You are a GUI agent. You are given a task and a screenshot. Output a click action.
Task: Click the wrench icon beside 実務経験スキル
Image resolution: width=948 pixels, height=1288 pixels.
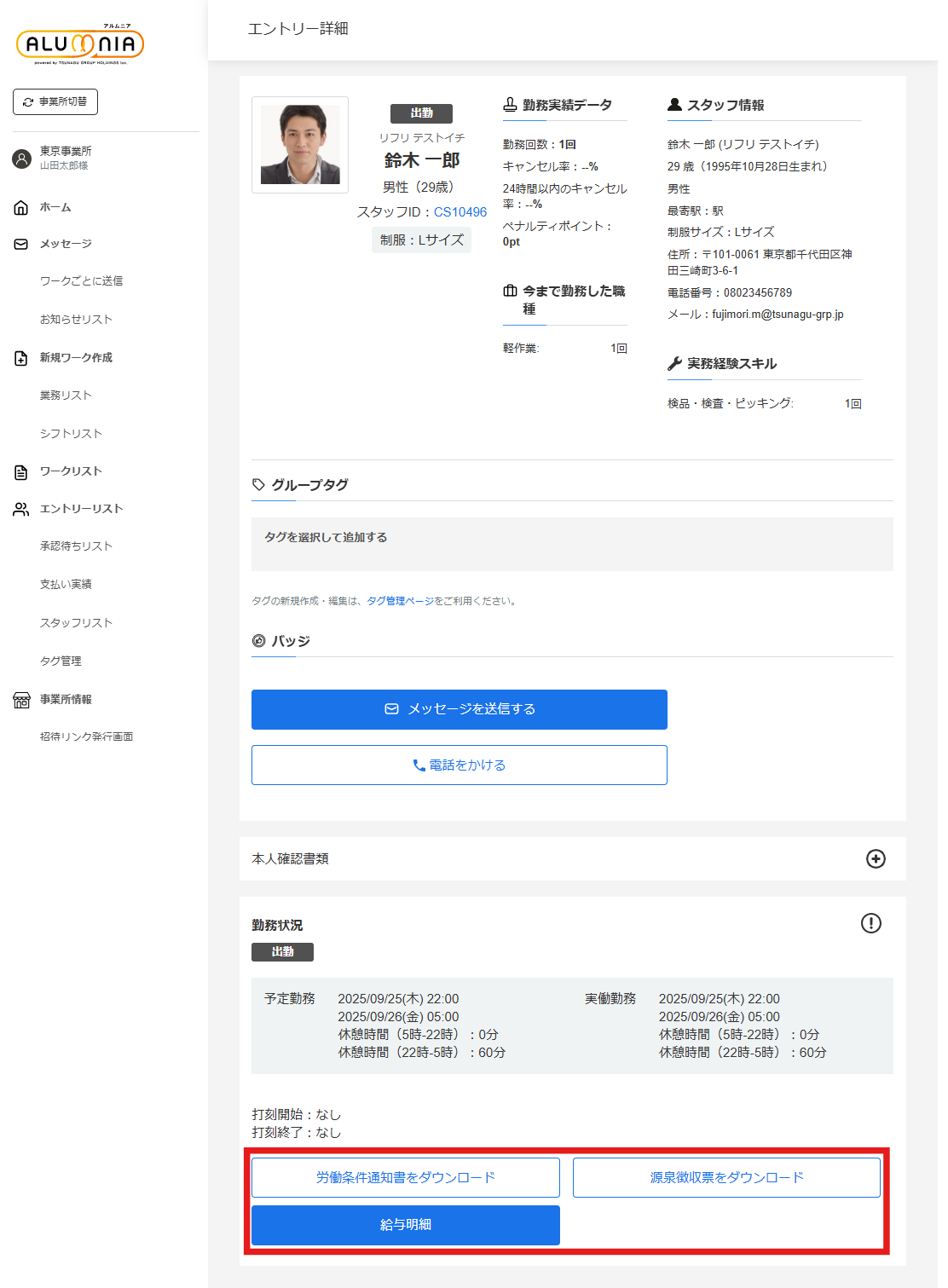[x=674, y=364]
